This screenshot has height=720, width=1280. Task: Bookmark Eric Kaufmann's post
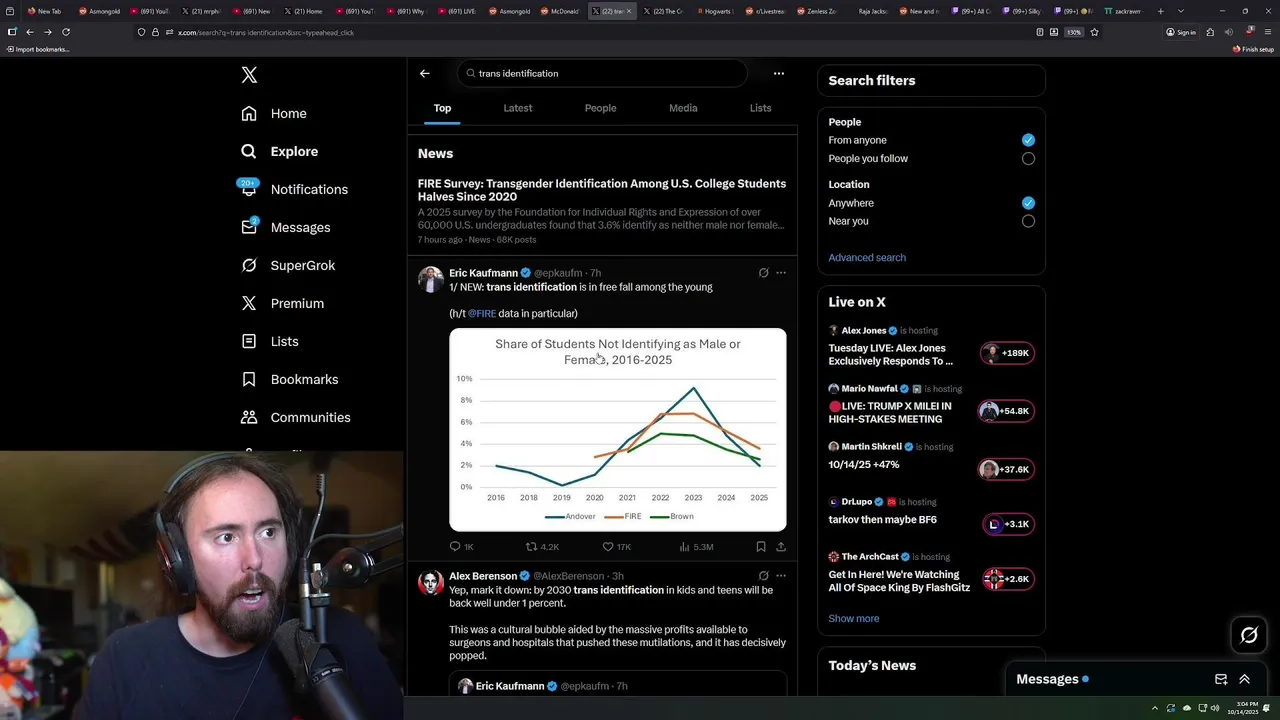[x=761, y=547]
